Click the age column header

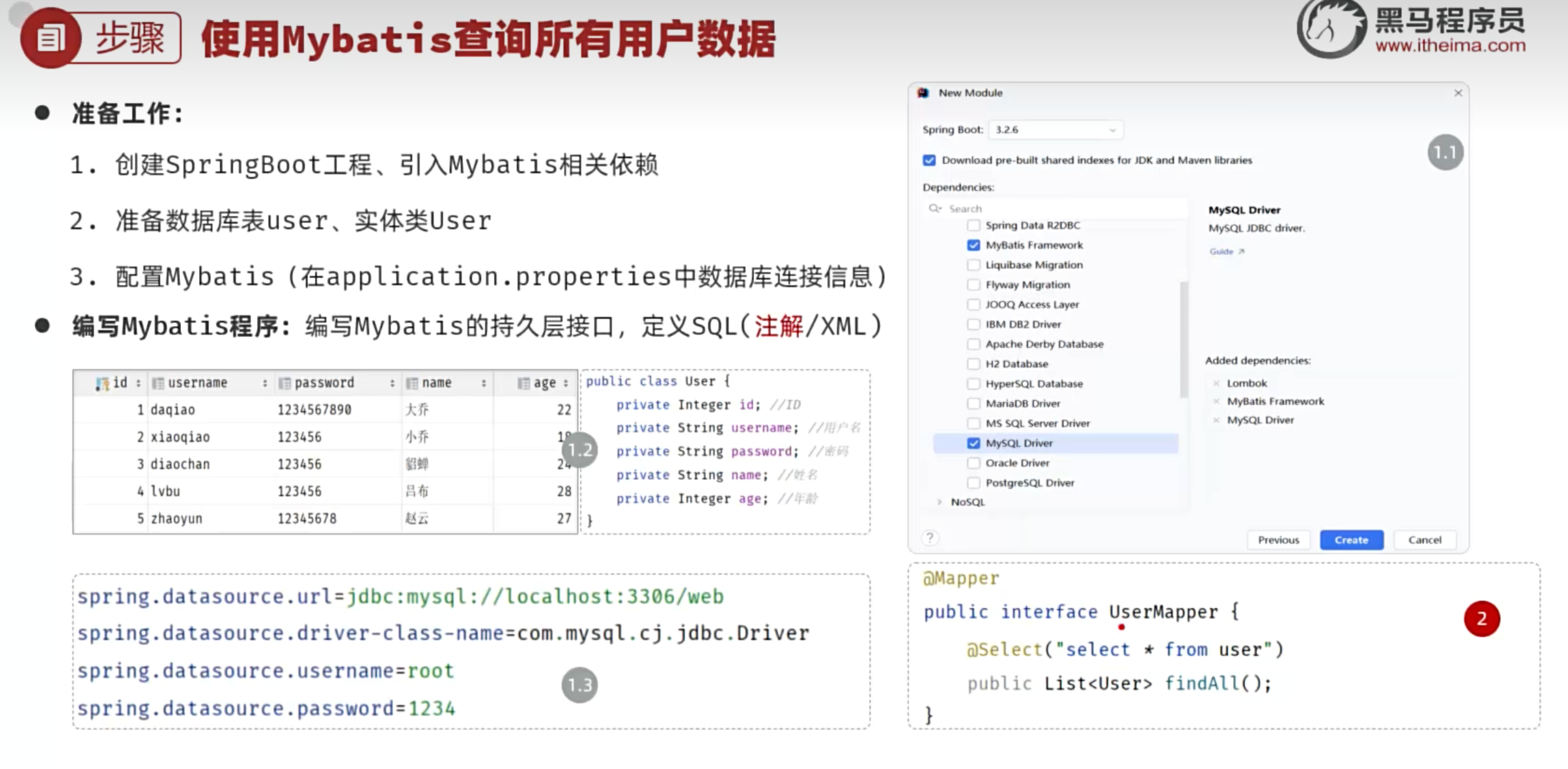536,383
